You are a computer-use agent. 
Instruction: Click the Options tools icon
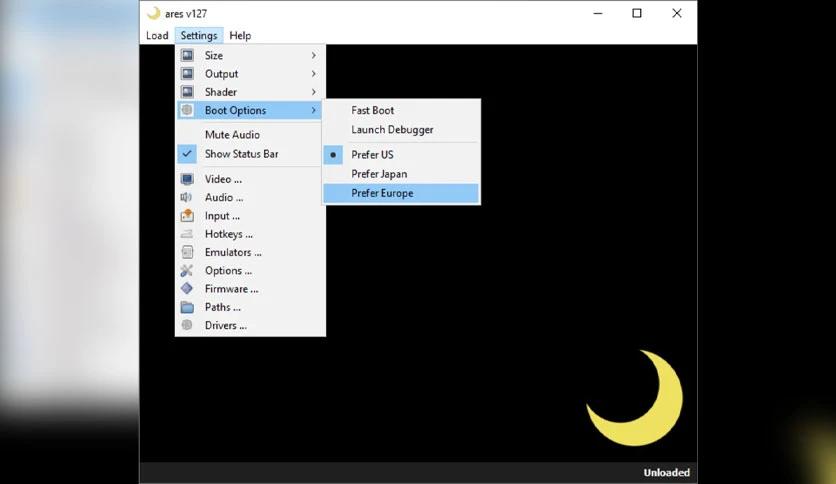187,270
